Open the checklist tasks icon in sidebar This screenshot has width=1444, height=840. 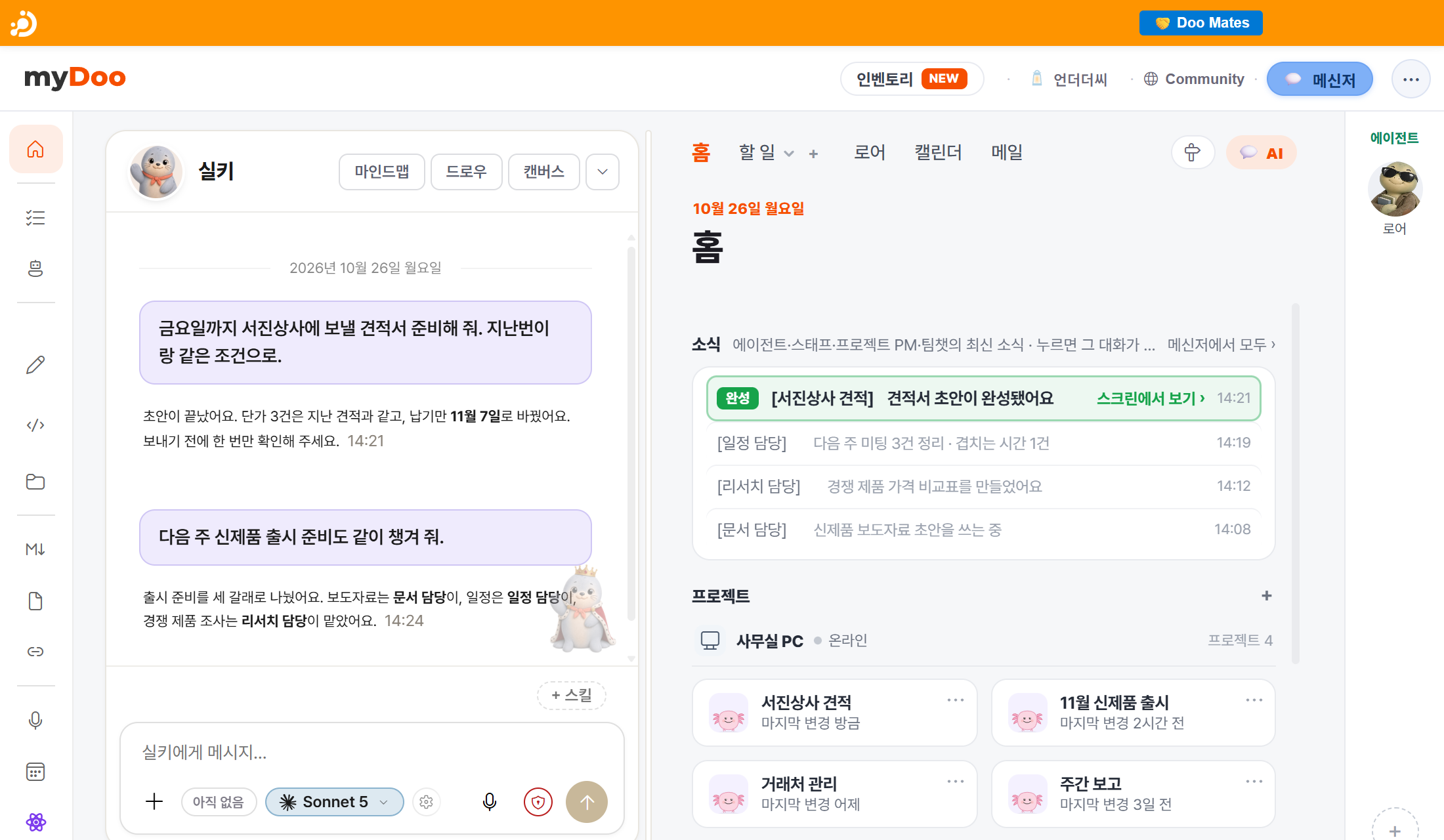pos(35,218)
